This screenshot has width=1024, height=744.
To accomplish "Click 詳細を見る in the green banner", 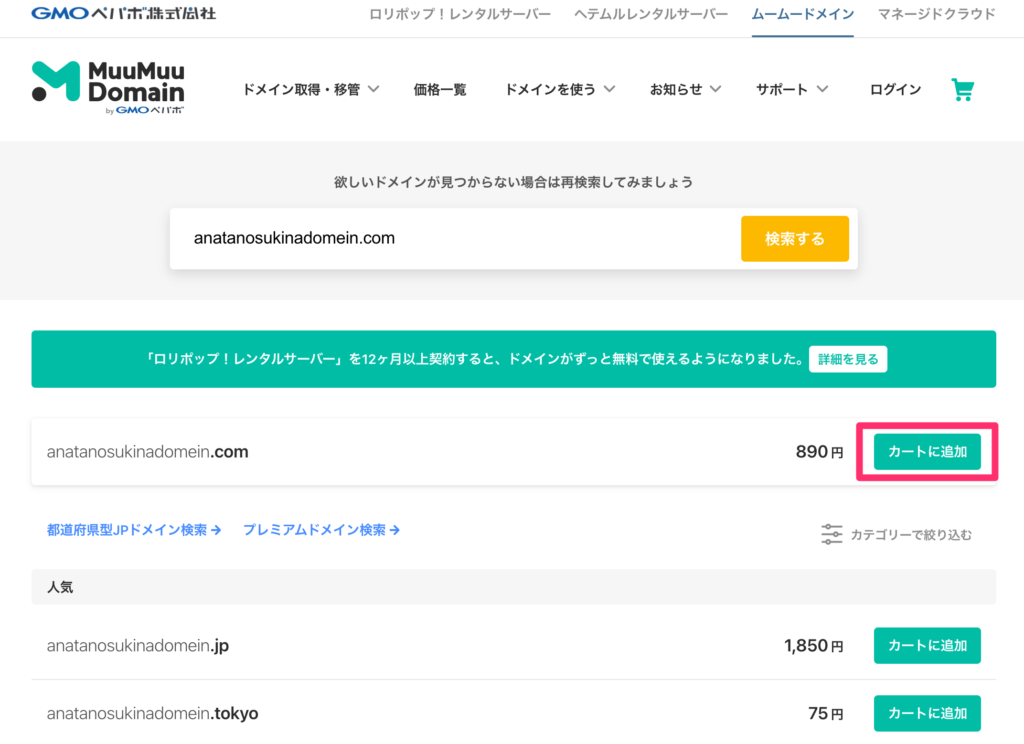I will click(847, 359).
